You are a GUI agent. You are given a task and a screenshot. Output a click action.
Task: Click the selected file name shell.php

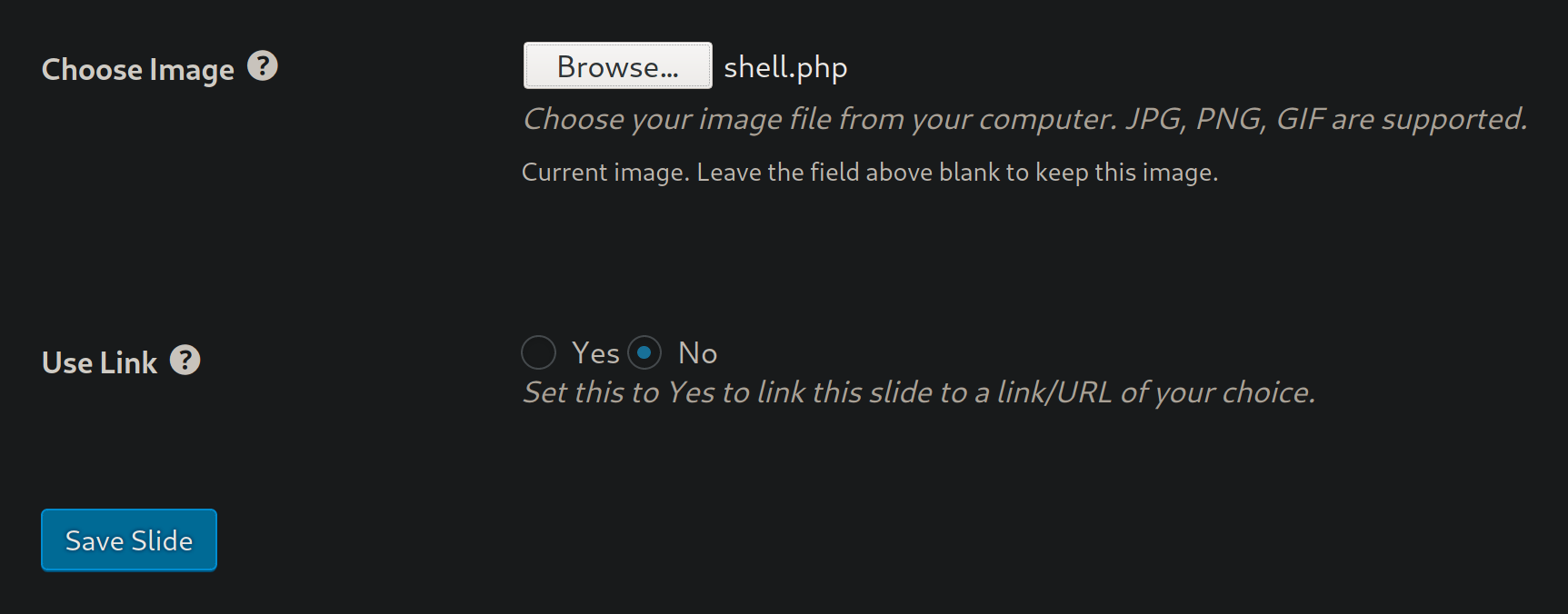click(785, 67)
